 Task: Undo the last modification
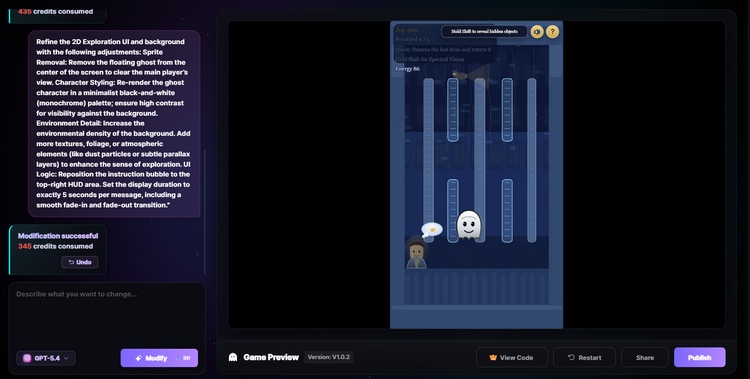pyautogui.click(x=80, y=262)
